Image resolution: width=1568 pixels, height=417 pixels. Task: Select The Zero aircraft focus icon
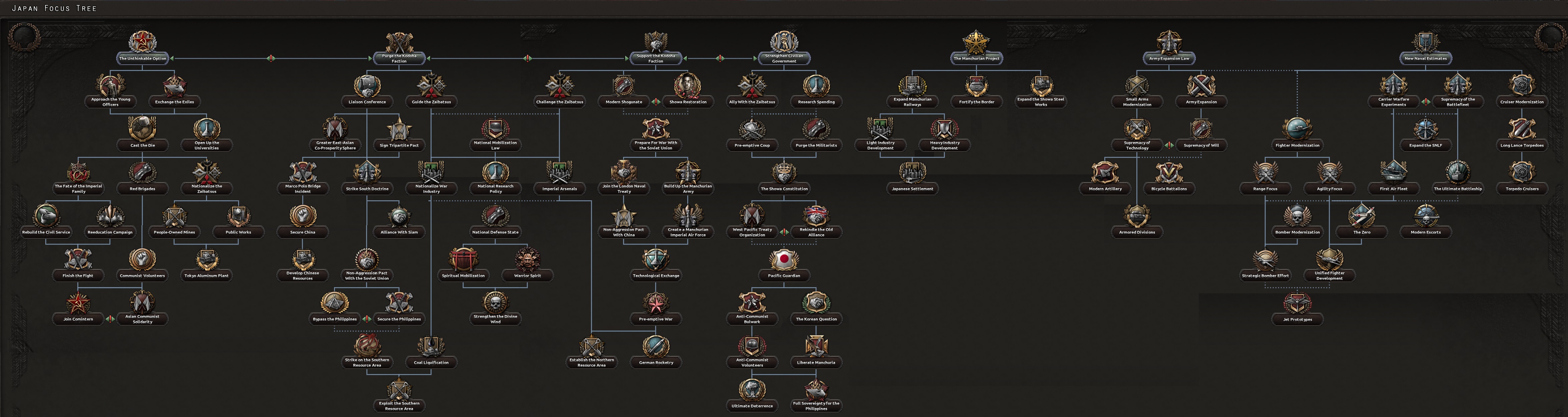tap(1361, 216)
